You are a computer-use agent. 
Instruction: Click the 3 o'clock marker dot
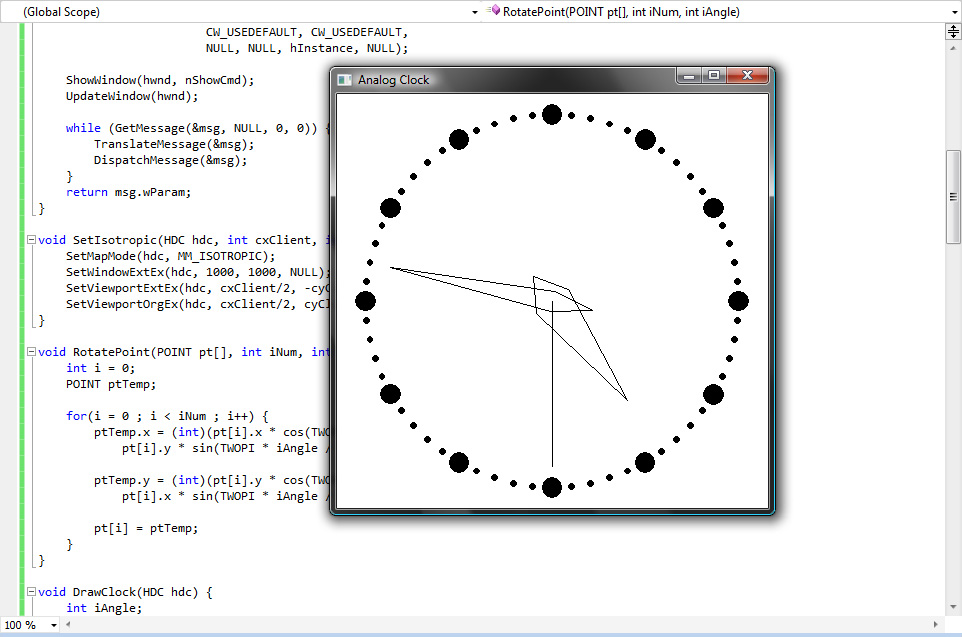pos(738,301)
